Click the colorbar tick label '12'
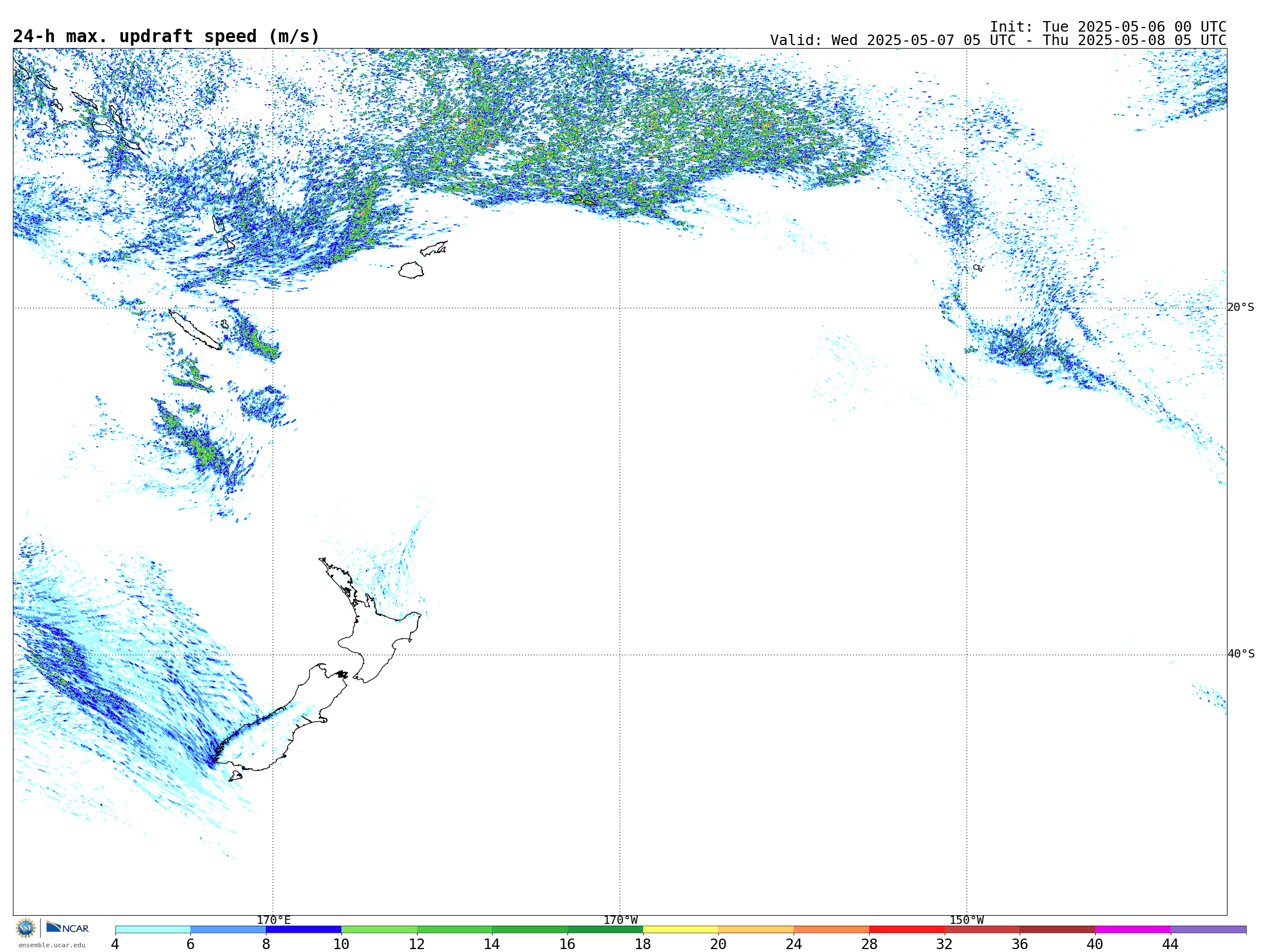Screen dimensions: 1265x952 tap(417, 944)
